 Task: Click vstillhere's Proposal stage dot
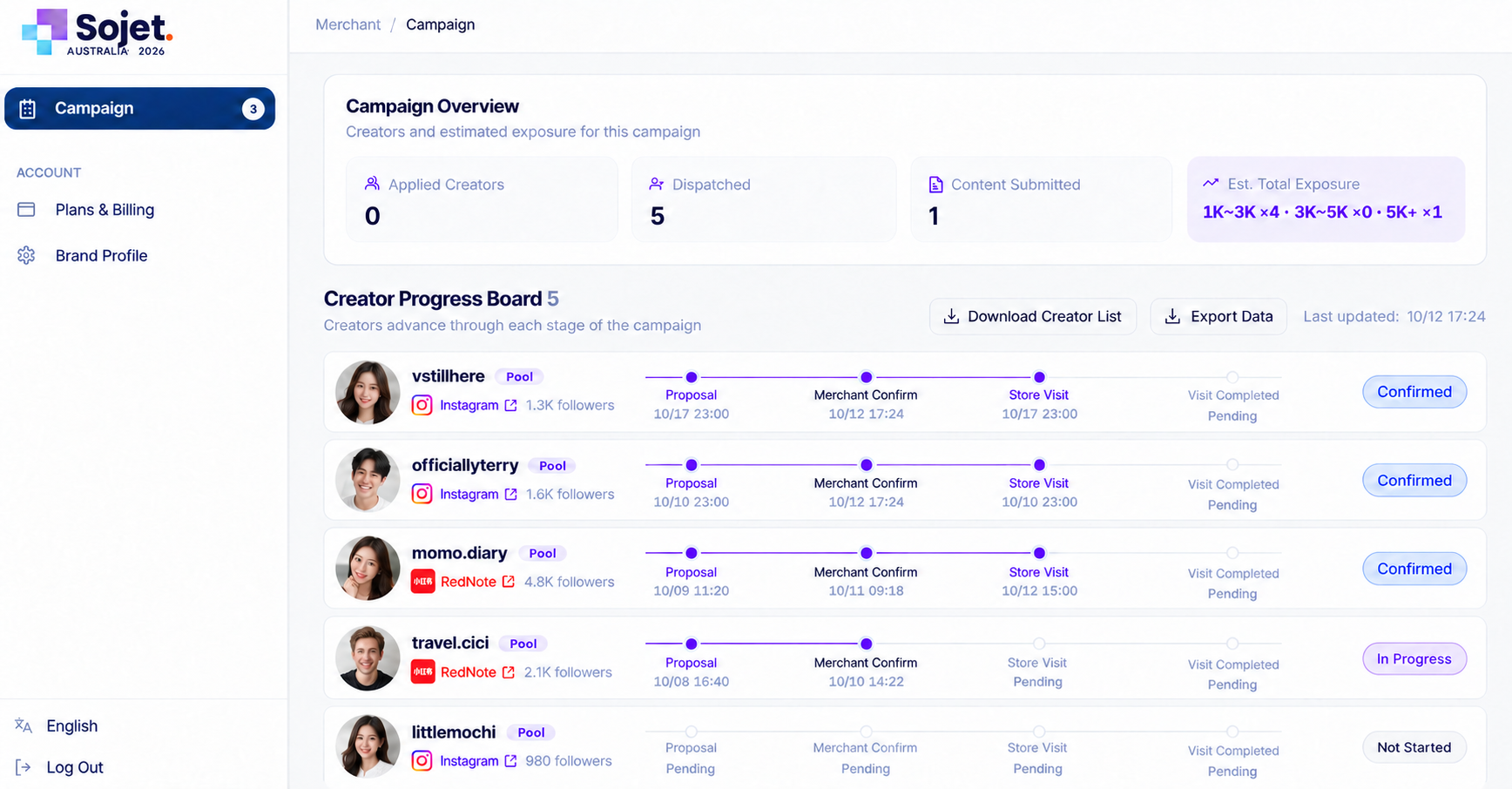coord(692,377)
